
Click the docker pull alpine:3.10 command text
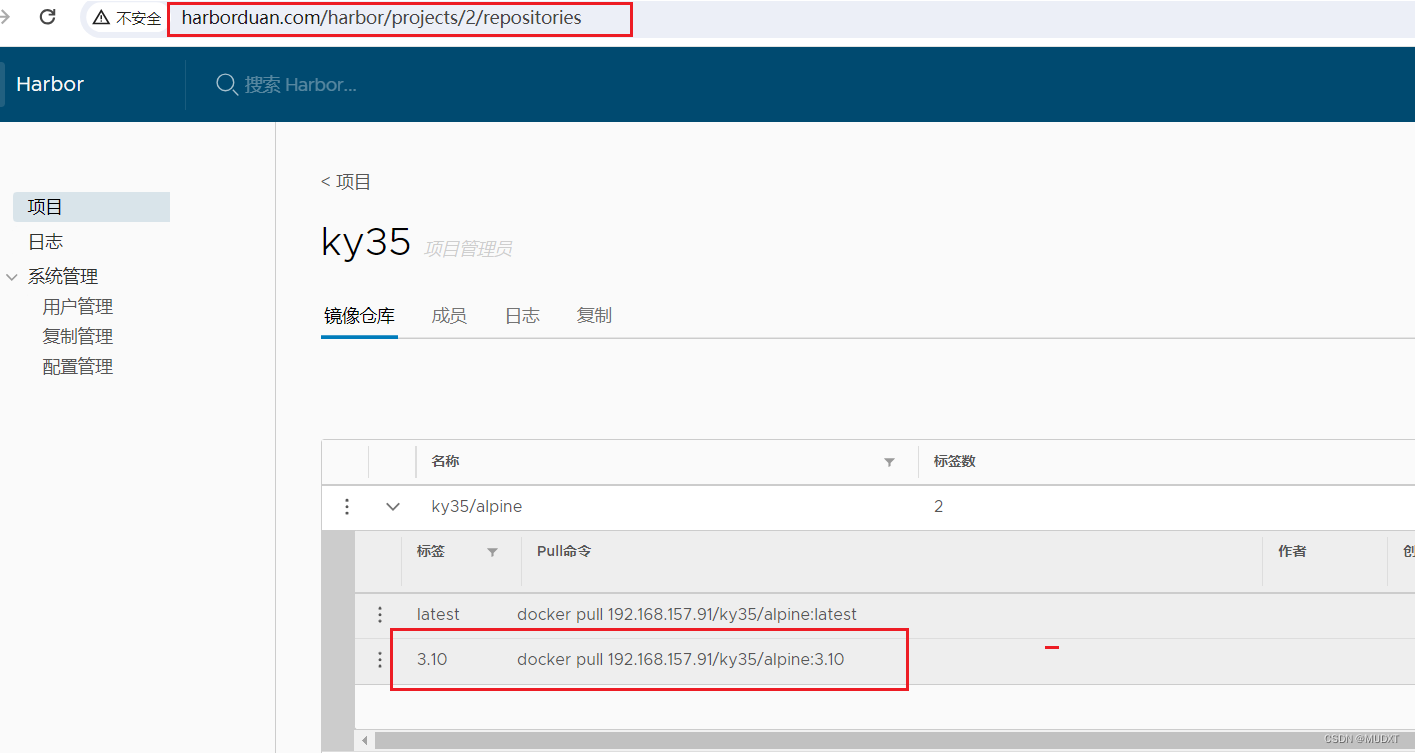681,660
